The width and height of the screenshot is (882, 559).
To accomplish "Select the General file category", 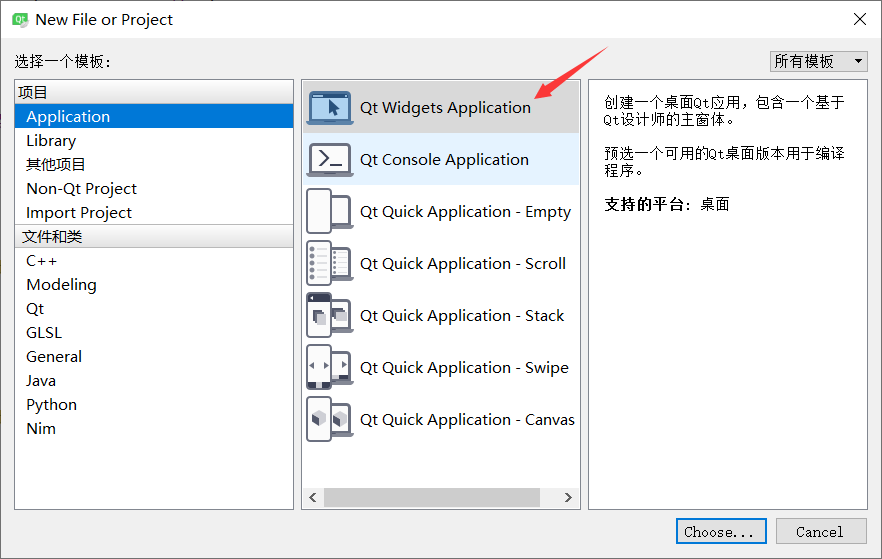I will click(x=154, y=357).
